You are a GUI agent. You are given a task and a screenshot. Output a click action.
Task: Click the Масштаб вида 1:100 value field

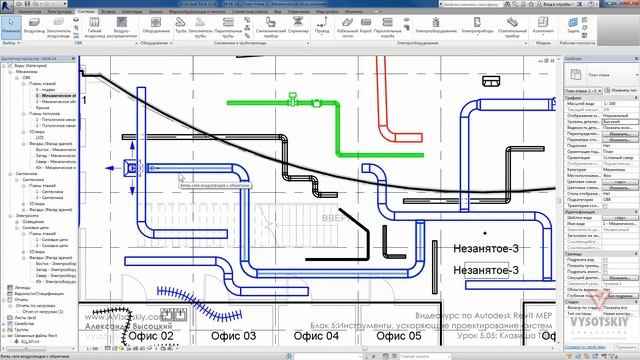click(x=620, y=104)
